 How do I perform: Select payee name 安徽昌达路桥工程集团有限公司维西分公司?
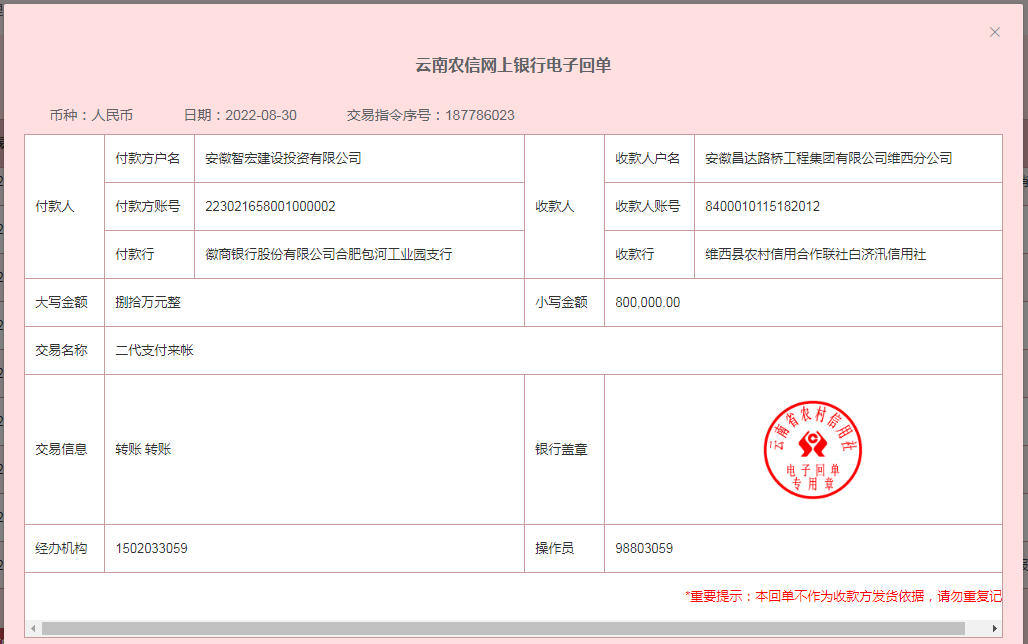tap(828, 158)
